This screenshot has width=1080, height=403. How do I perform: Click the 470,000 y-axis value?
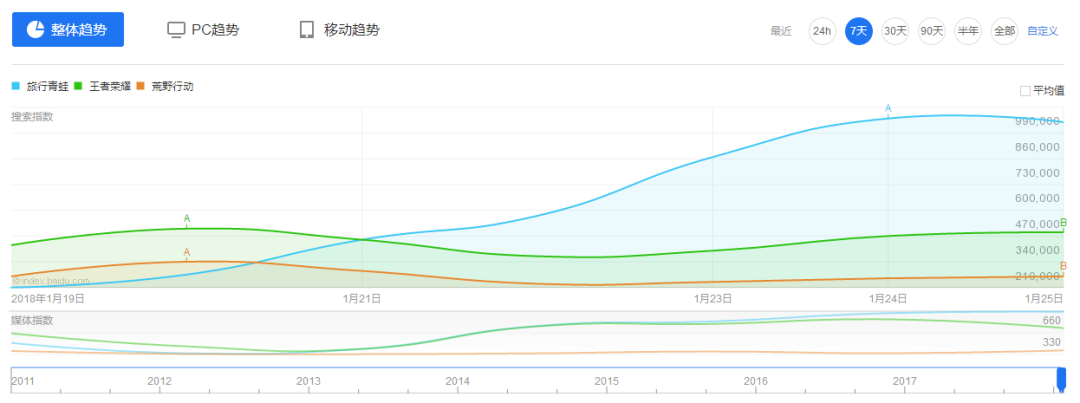(x=1037, y=225)
